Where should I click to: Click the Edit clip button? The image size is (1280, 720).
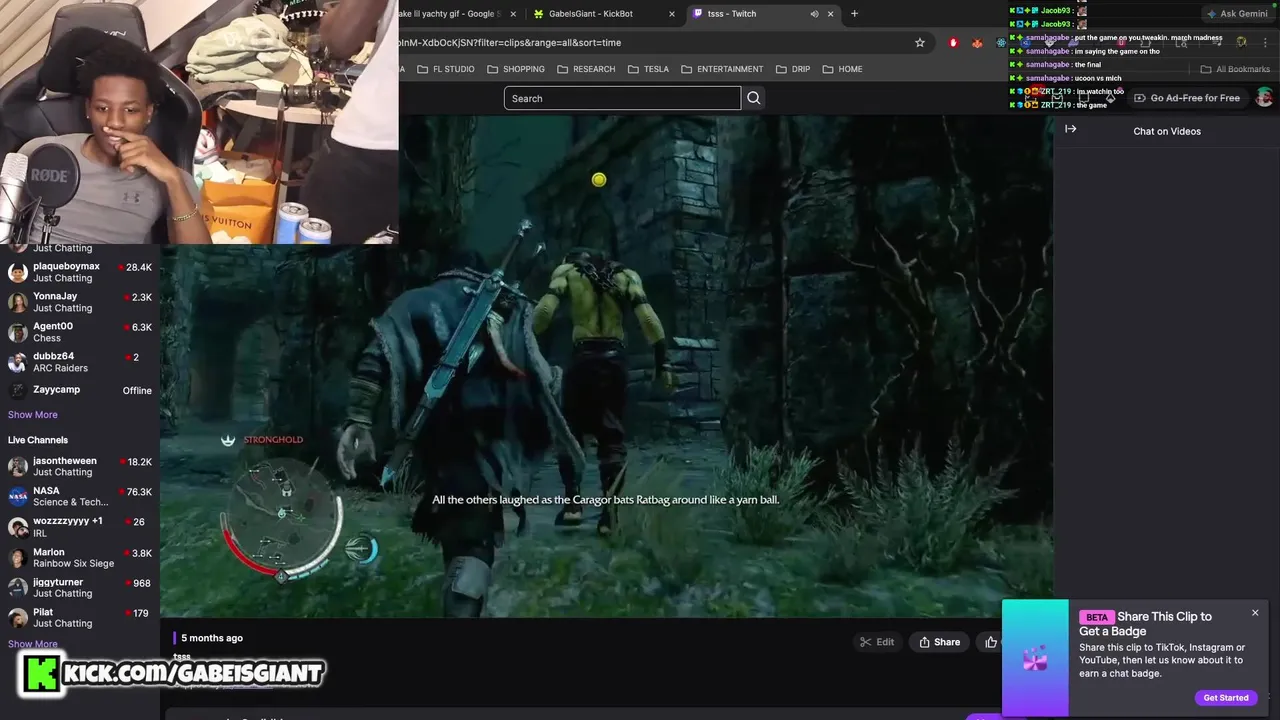click(x=877, y=642)
